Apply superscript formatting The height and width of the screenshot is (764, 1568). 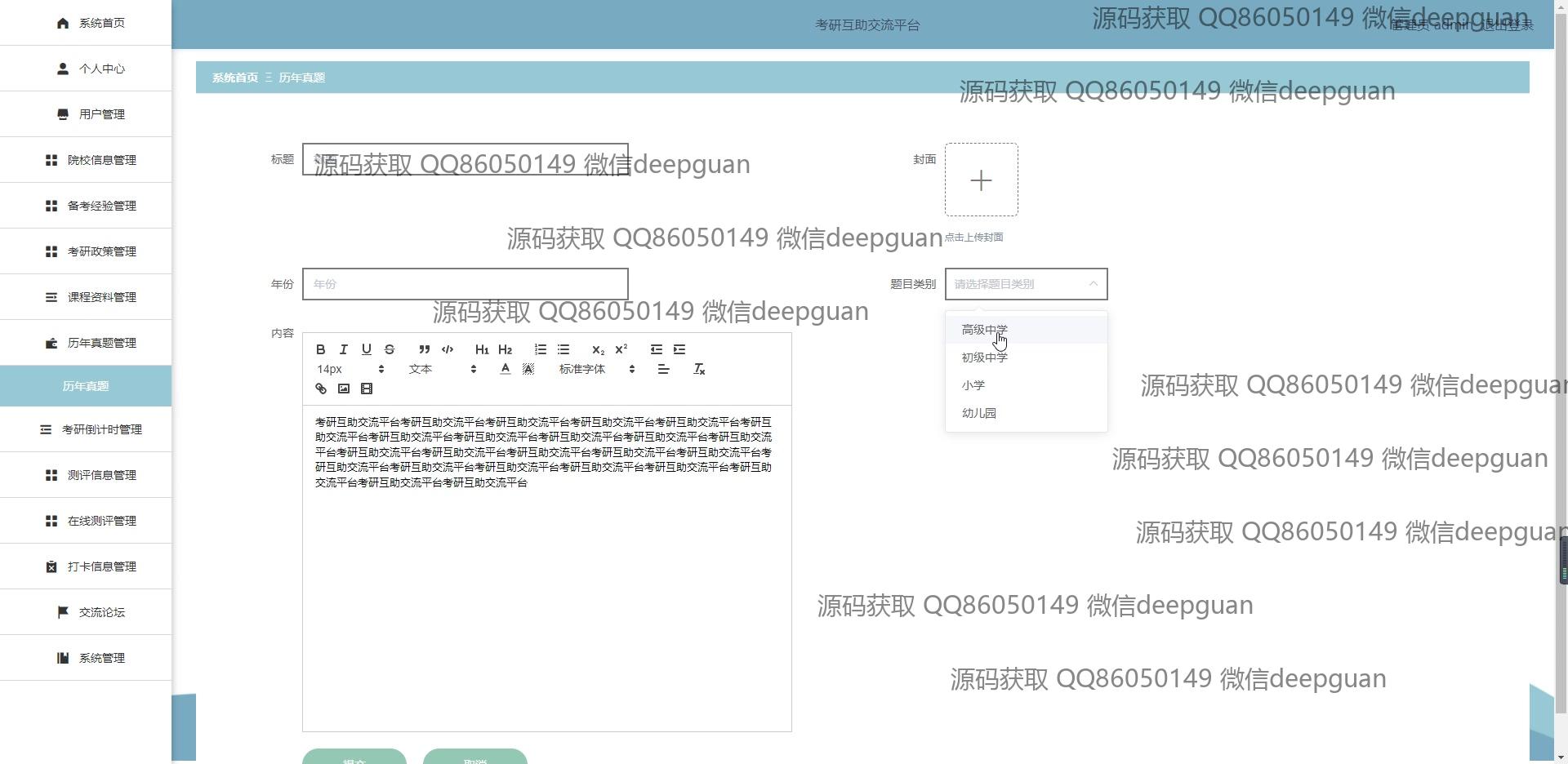coord(621,349)
